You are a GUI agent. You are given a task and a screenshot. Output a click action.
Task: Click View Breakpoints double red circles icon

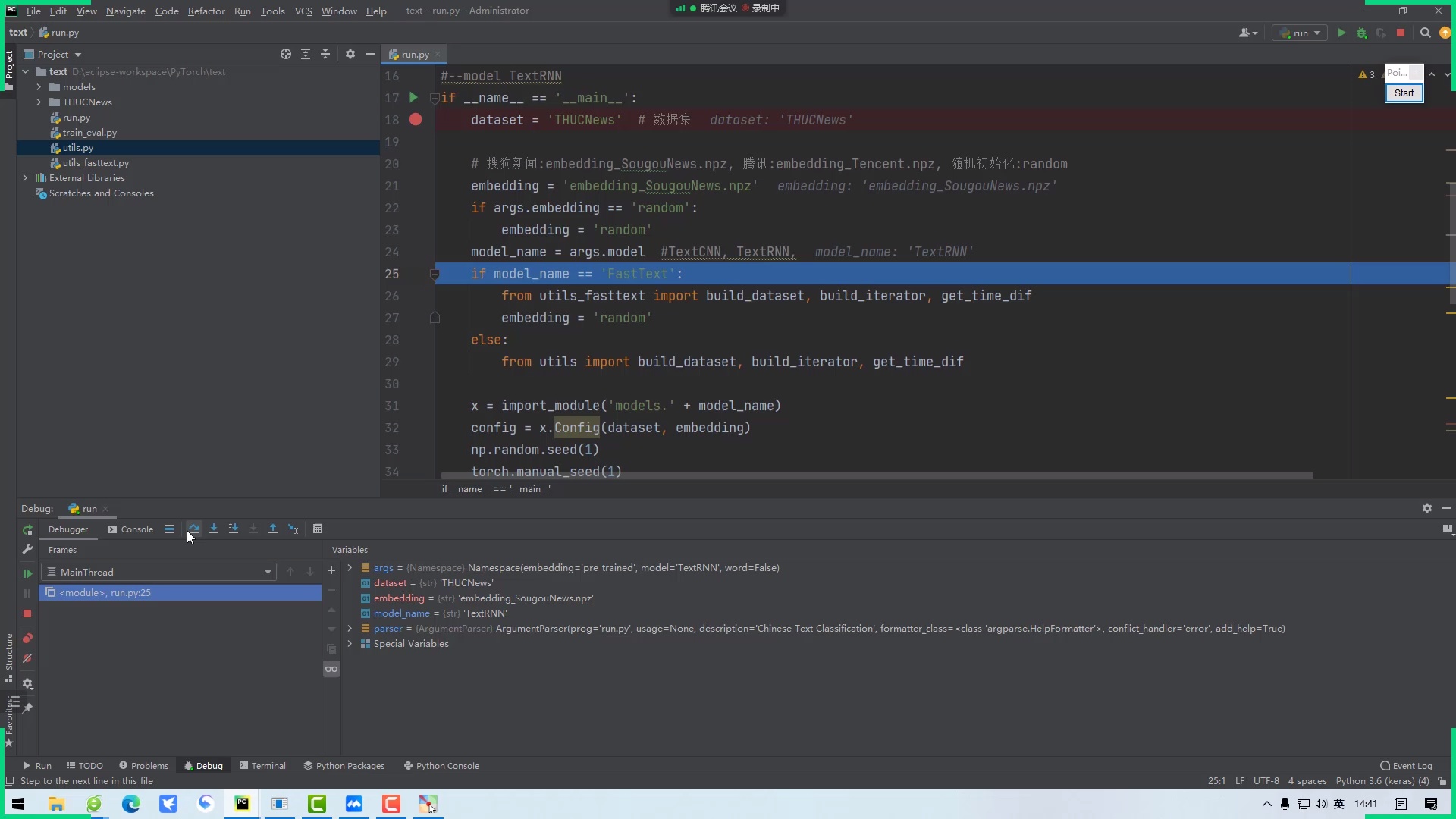click(27, 639)
